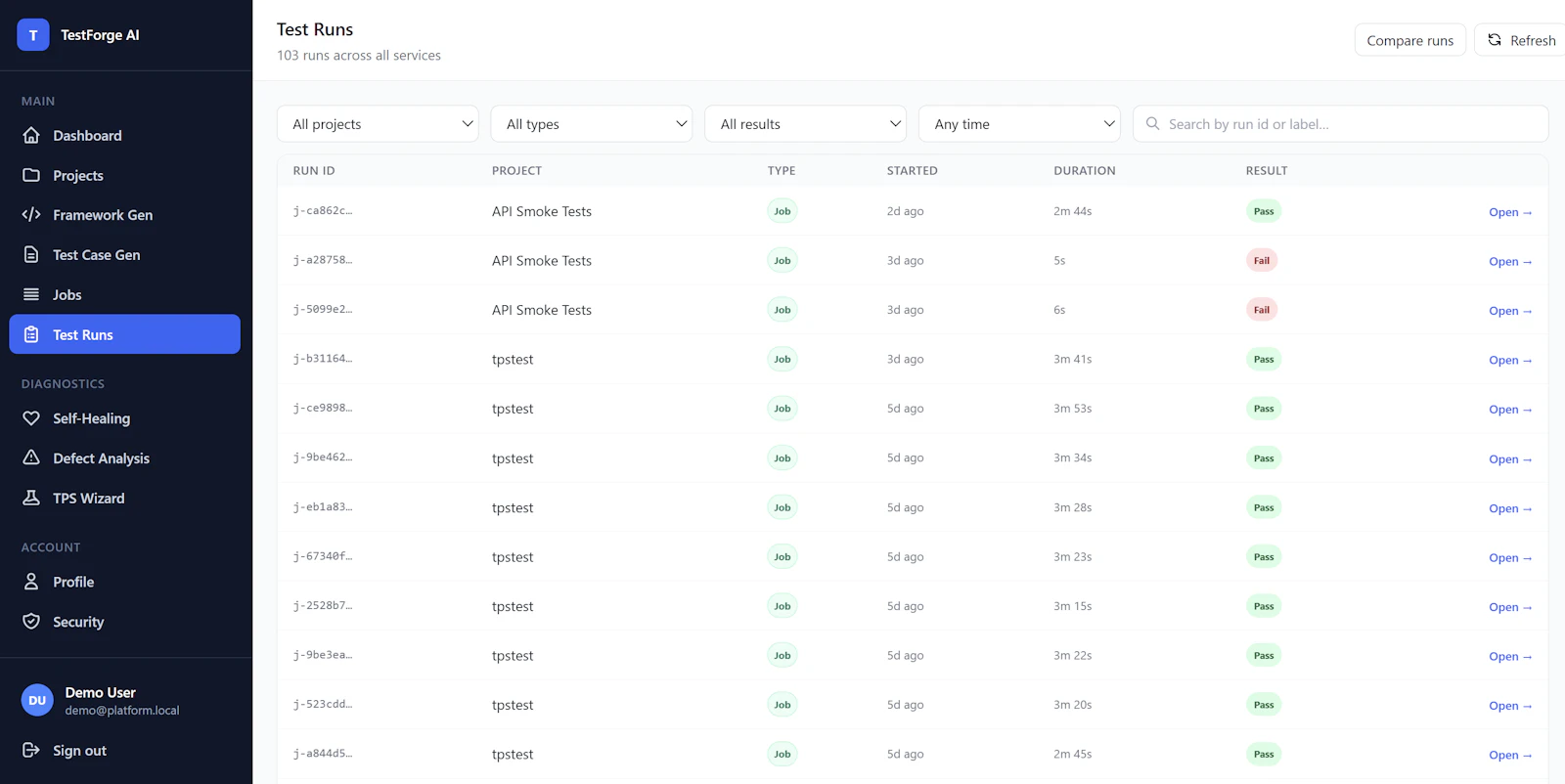Click the Profile person icon

click(31, 581)
